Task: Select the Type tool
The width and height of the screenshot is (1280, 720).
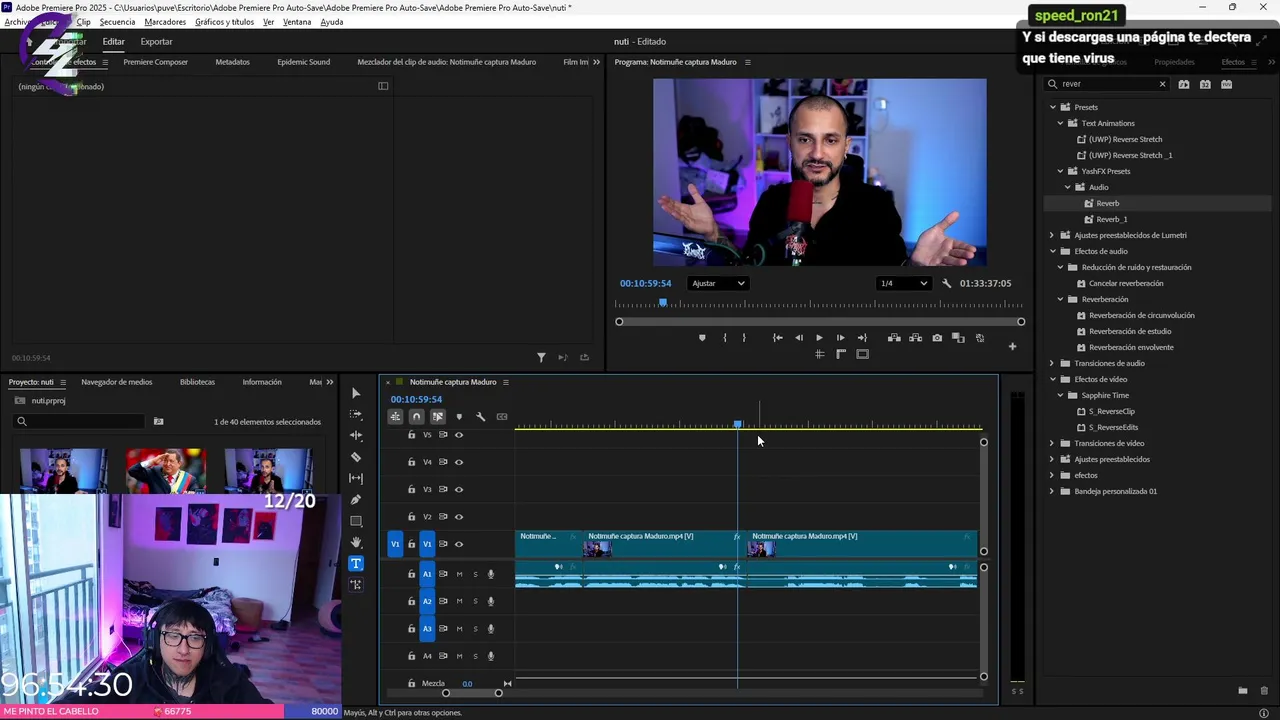Action: point(356,563)
